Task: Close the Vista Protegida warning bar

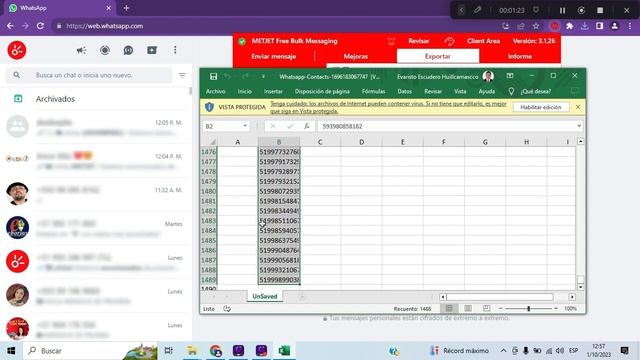Action: tap(578, 107)
